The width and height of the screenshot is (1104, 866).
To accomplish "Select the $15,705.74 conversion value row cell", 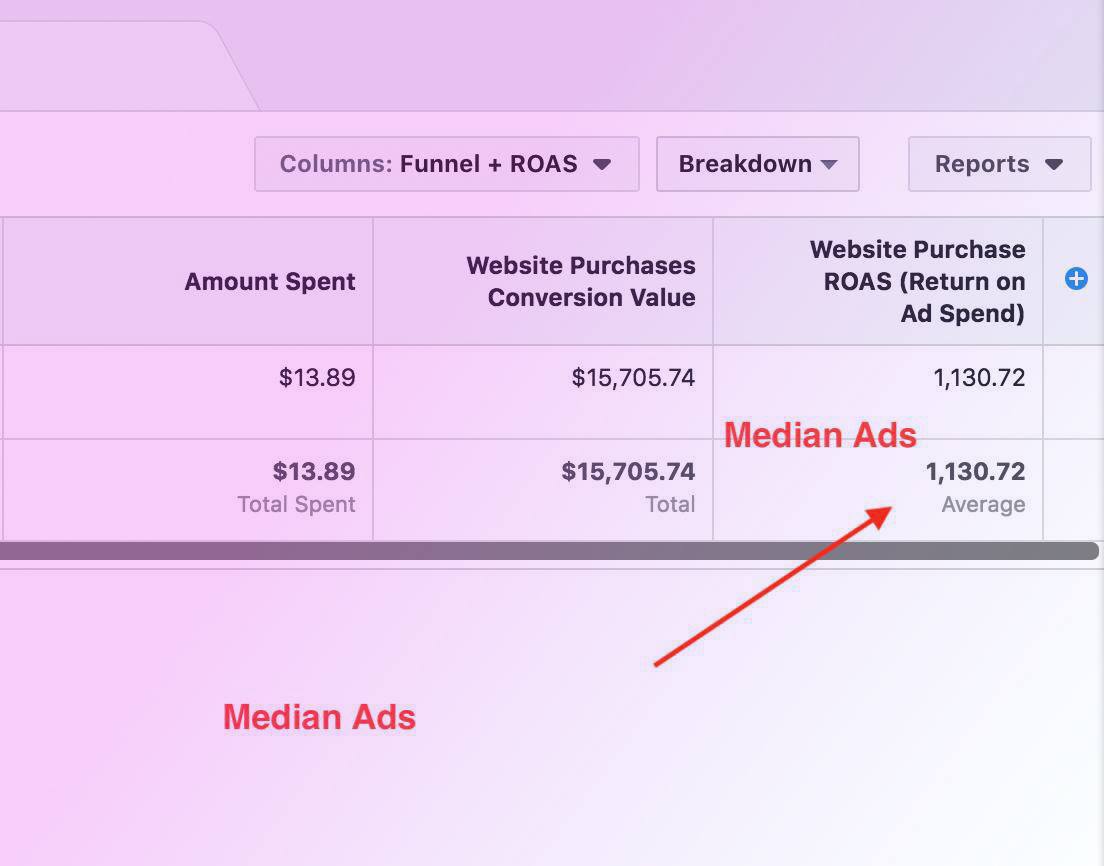I will tap(543, 391).
